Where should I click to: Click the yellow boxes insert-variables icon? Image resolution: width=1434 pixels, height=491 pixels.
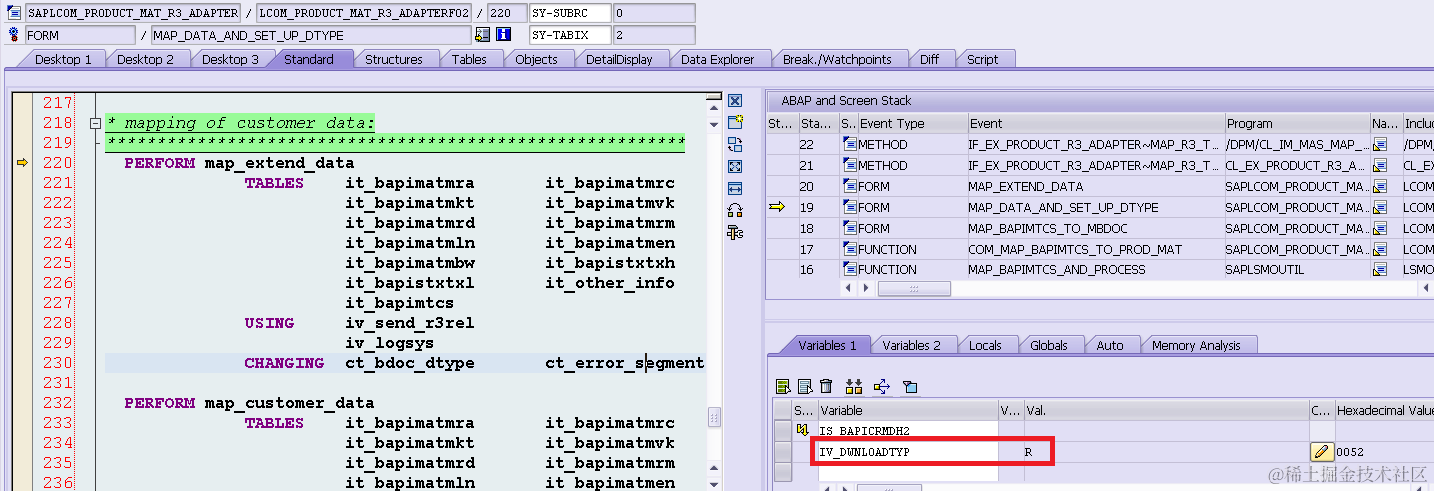pos(854,386)
